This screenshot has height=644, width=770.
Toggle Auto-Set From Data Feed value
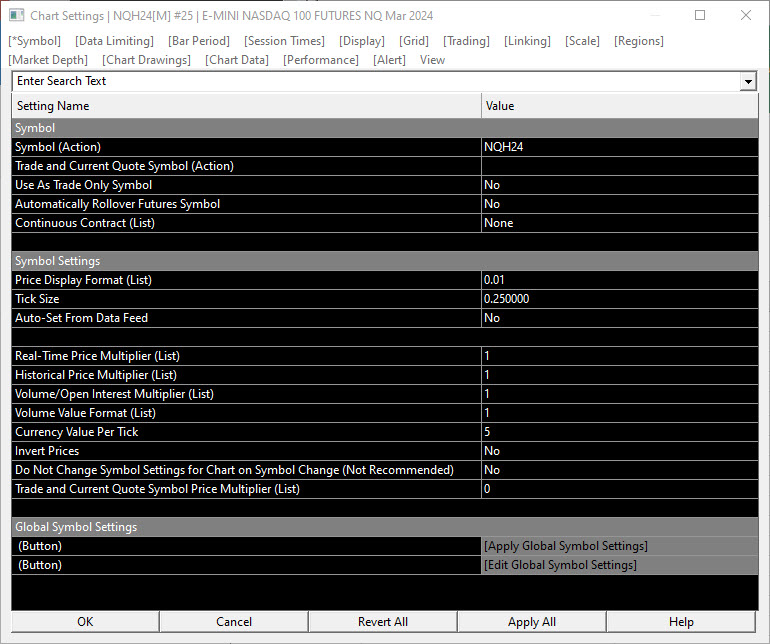tap(618, 318)
